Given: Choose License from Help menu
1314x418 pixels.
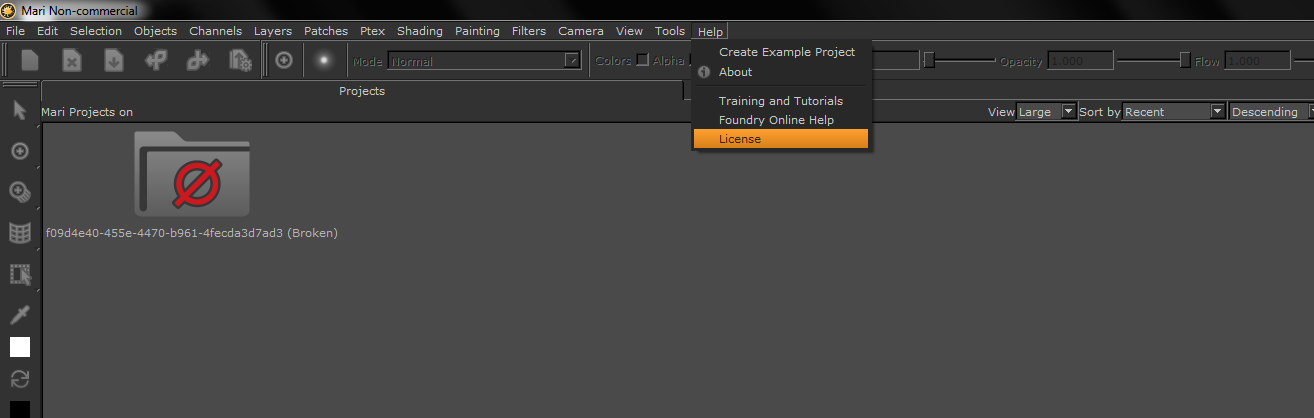Looking at the screenshot, I should point(782,139).
